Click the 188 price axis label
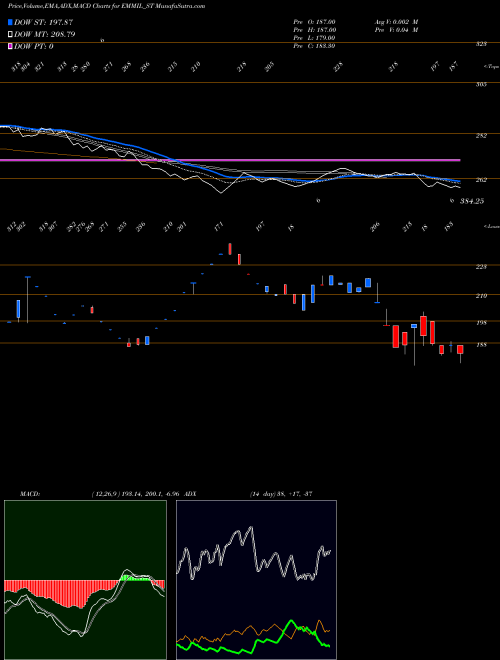 [481, 345]
